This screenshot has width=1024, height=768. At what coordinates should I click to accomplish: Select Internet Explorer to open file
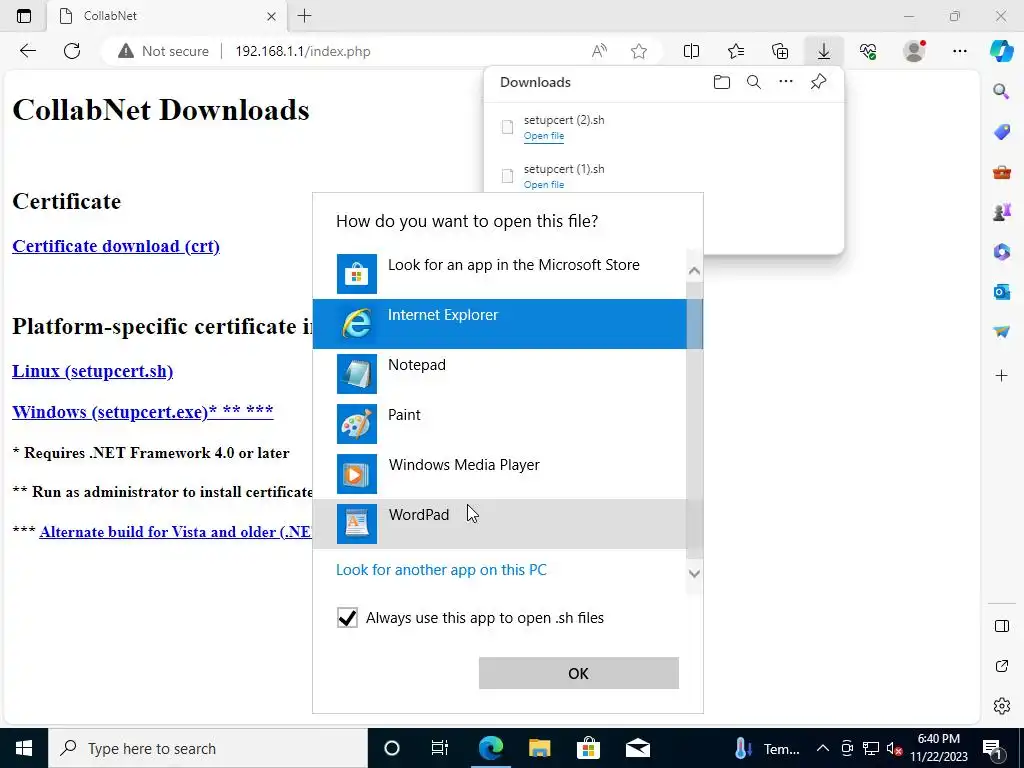pyautogui.click(x=500, y=324)
